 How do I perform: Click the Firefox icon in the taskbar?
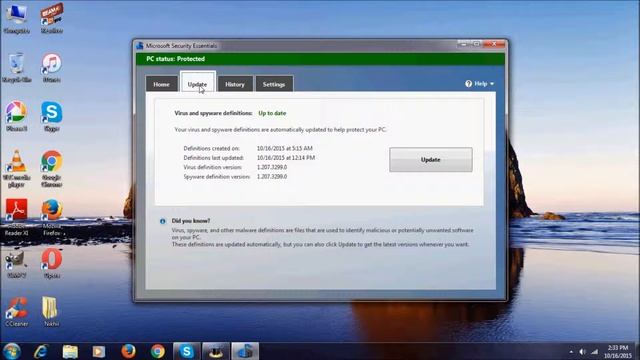tap(128, 351)
